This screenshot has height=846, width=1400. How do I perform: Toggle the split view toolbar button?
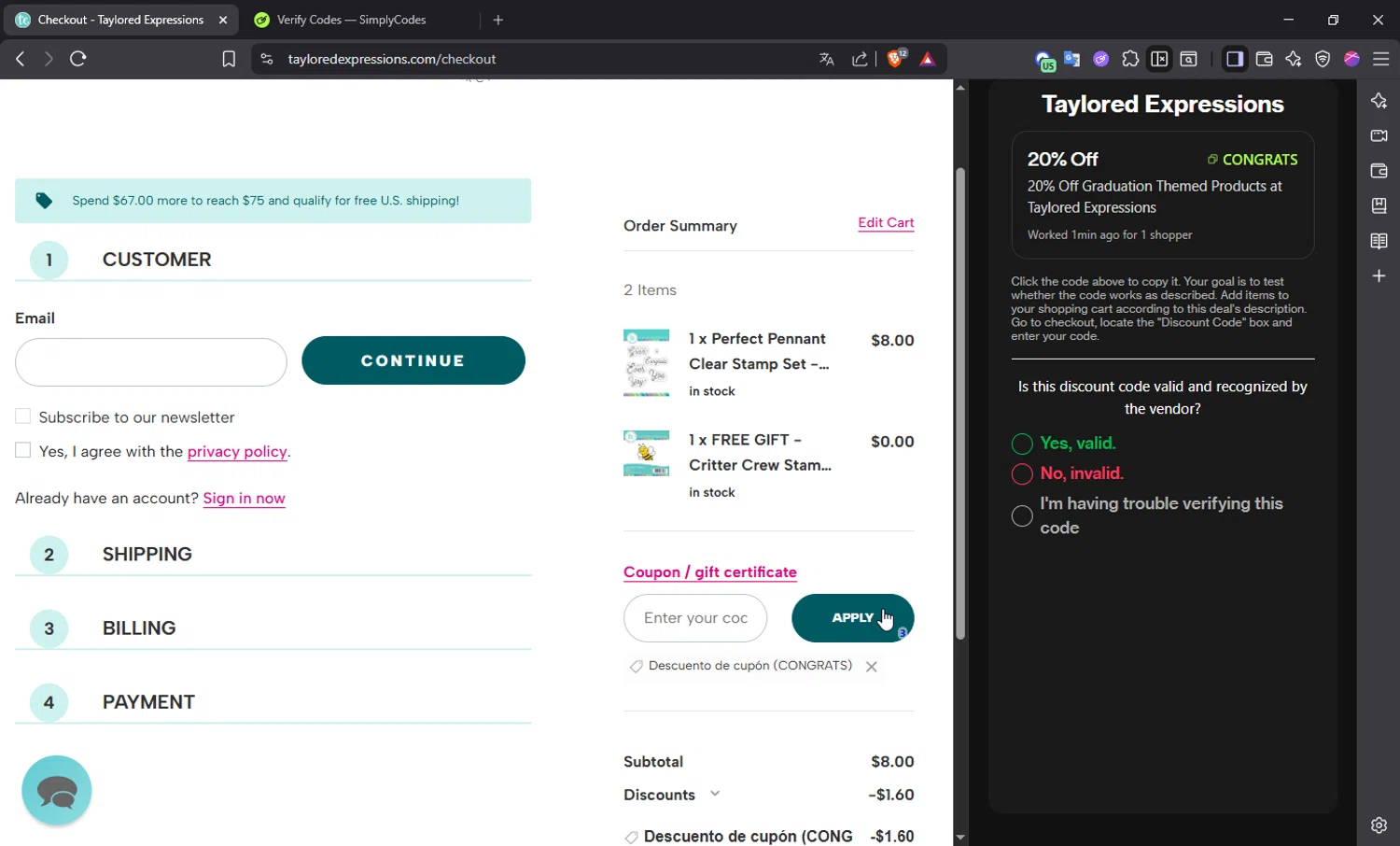(1159, 59)
